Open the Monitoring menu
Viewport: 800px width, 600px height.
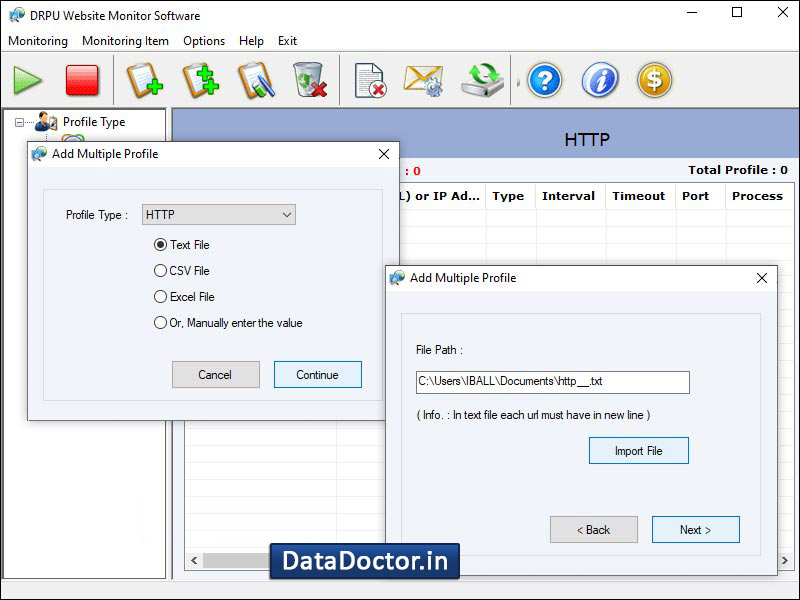37,41
